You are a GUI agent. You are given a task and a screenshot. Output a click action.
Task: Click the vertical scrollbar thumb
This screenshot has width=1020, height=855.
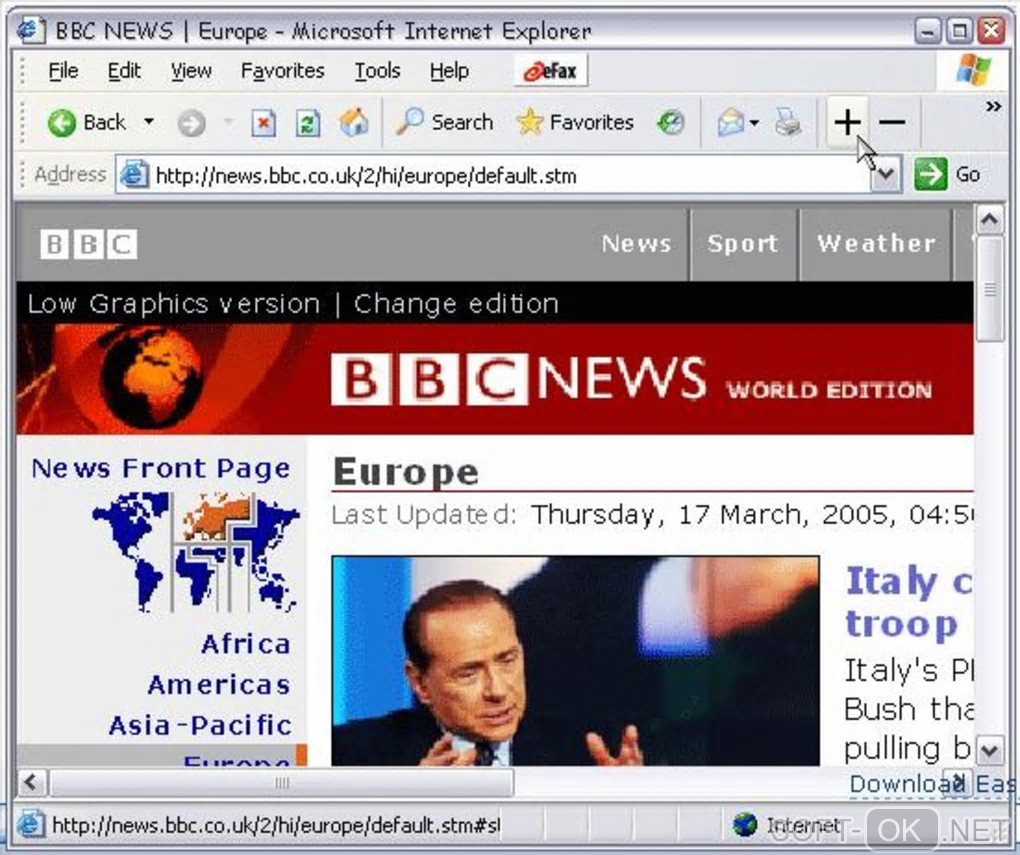(989, 288)
